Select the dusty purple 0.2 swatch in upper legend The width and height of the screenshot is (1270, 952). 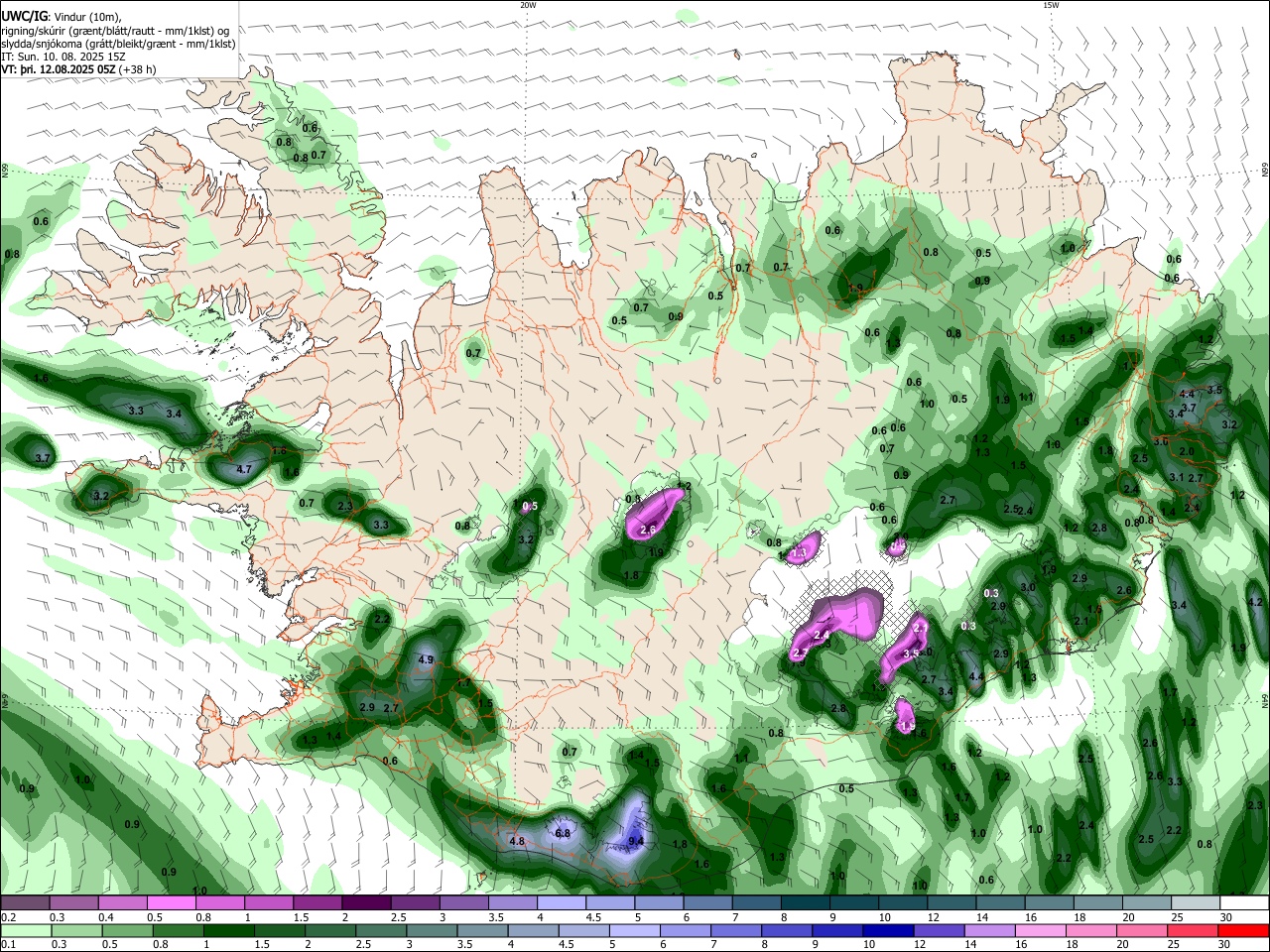pyautogui.click(x=24, y=903)
